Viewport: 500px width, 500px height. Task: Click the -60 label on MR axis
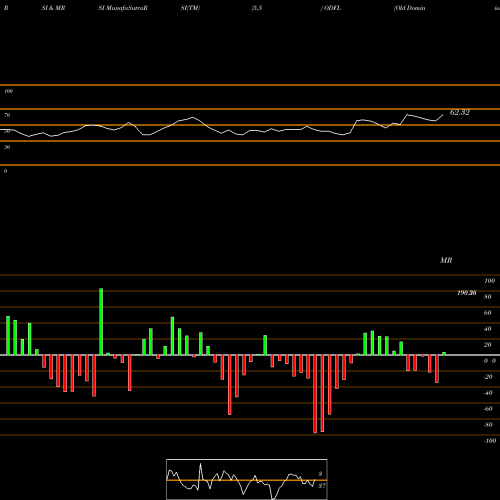pyautogui.click(x=488, y=409)
